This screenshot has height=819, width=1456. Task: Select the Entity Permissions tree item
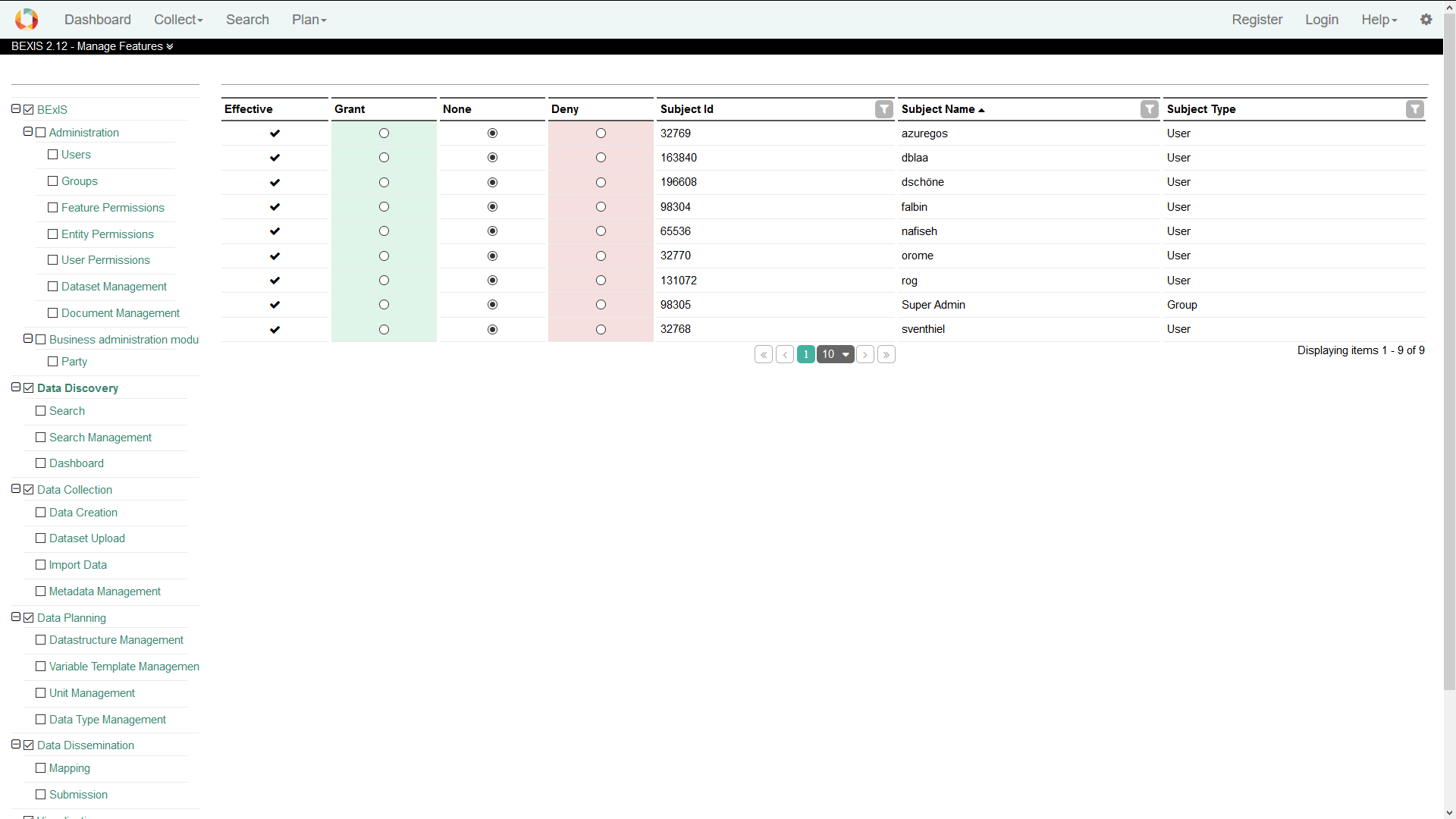coord(108,234)
